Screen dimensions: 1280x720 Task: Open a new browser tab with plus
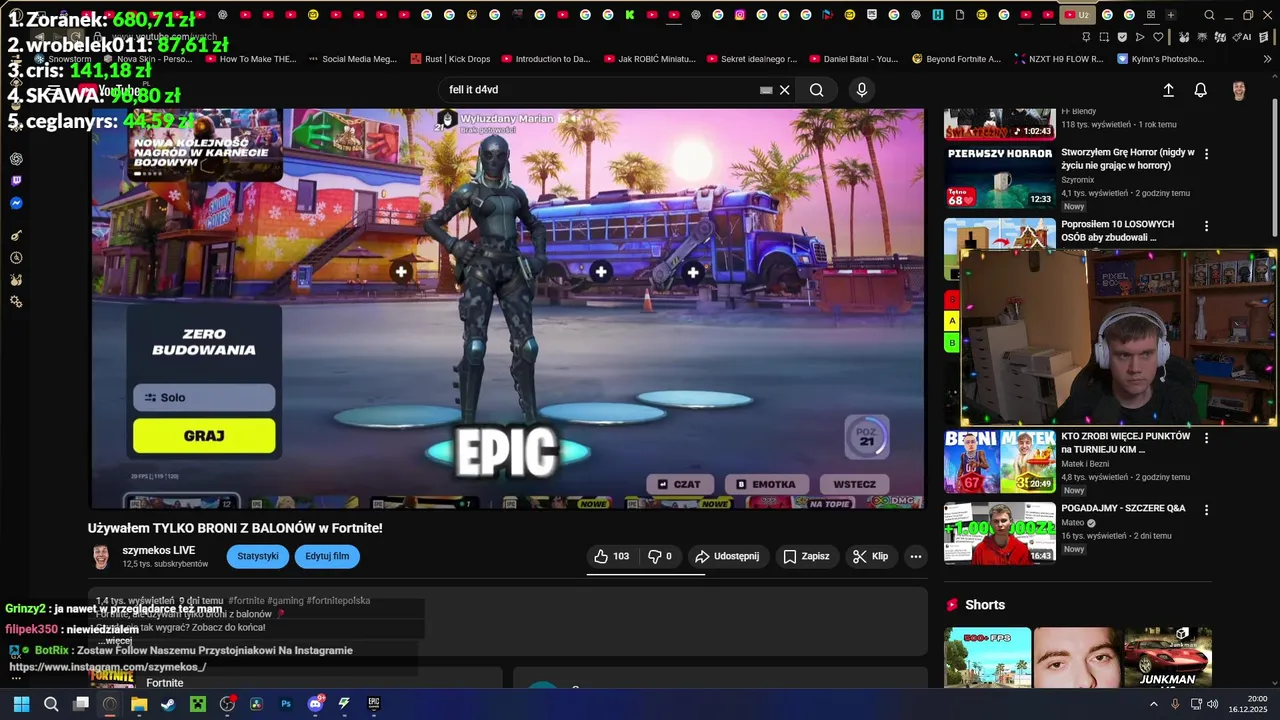click(1170, 15)
